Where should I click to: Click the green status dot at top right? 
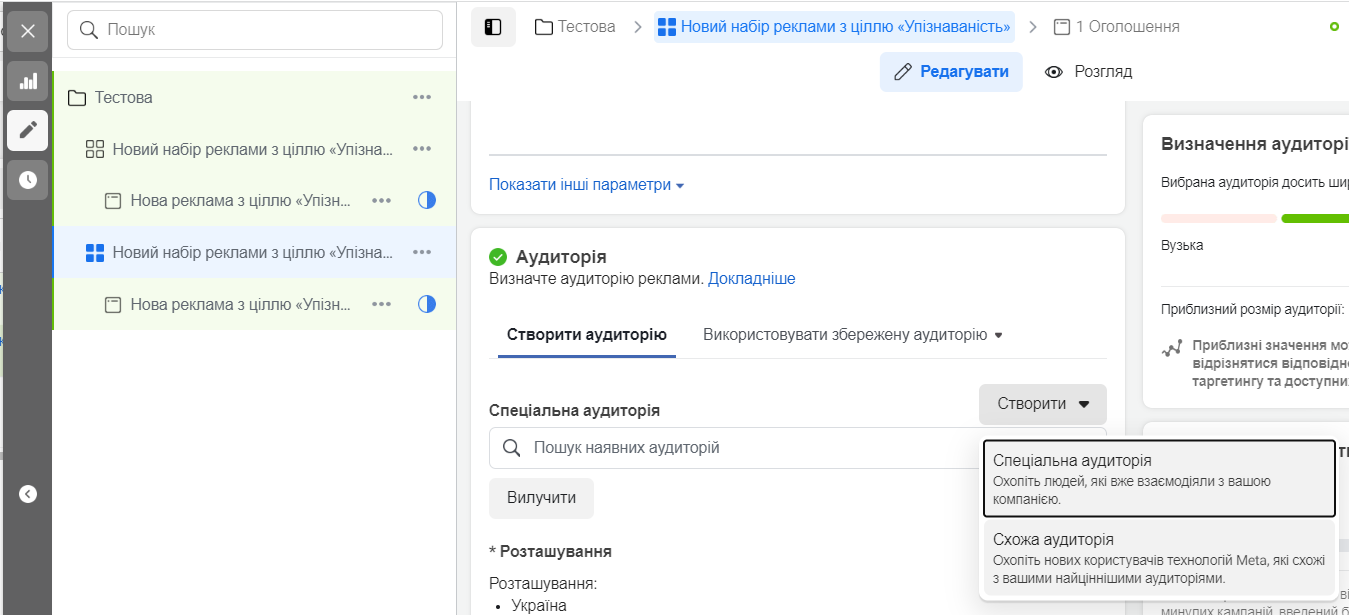(1334, 27)
